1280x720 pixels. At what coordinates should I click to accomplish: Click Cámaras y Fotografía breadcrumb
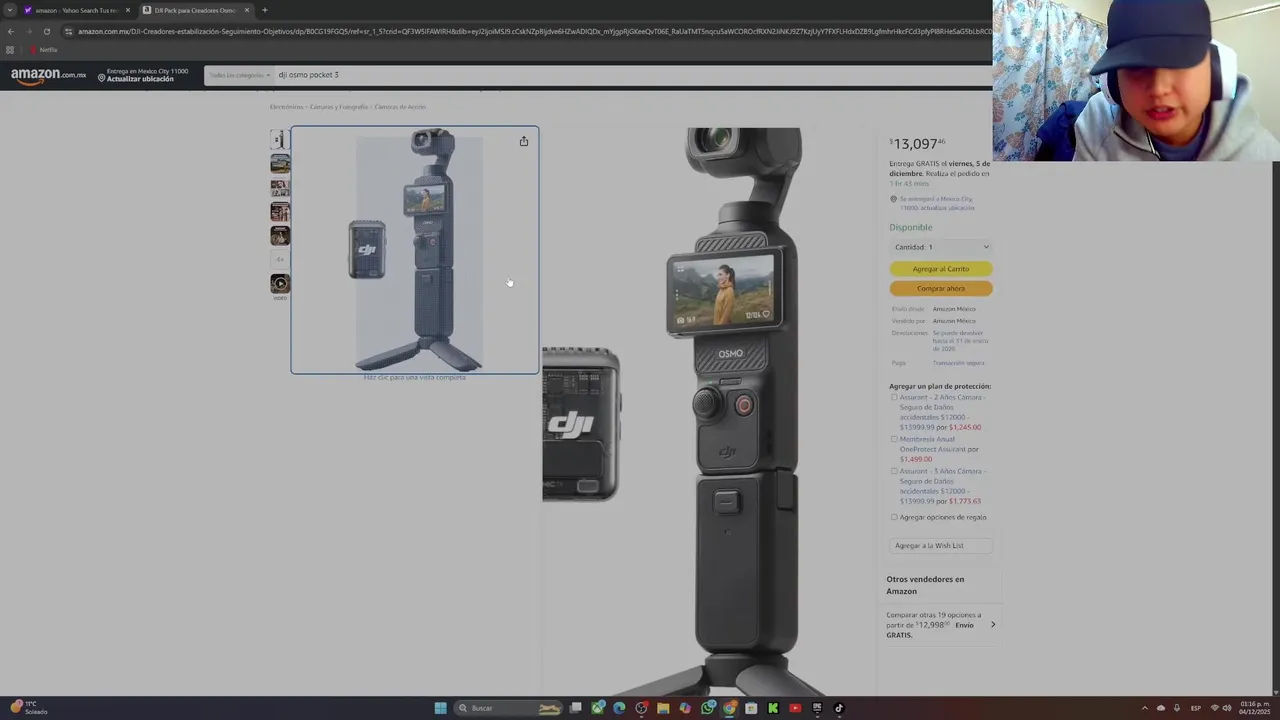(339, 107)
